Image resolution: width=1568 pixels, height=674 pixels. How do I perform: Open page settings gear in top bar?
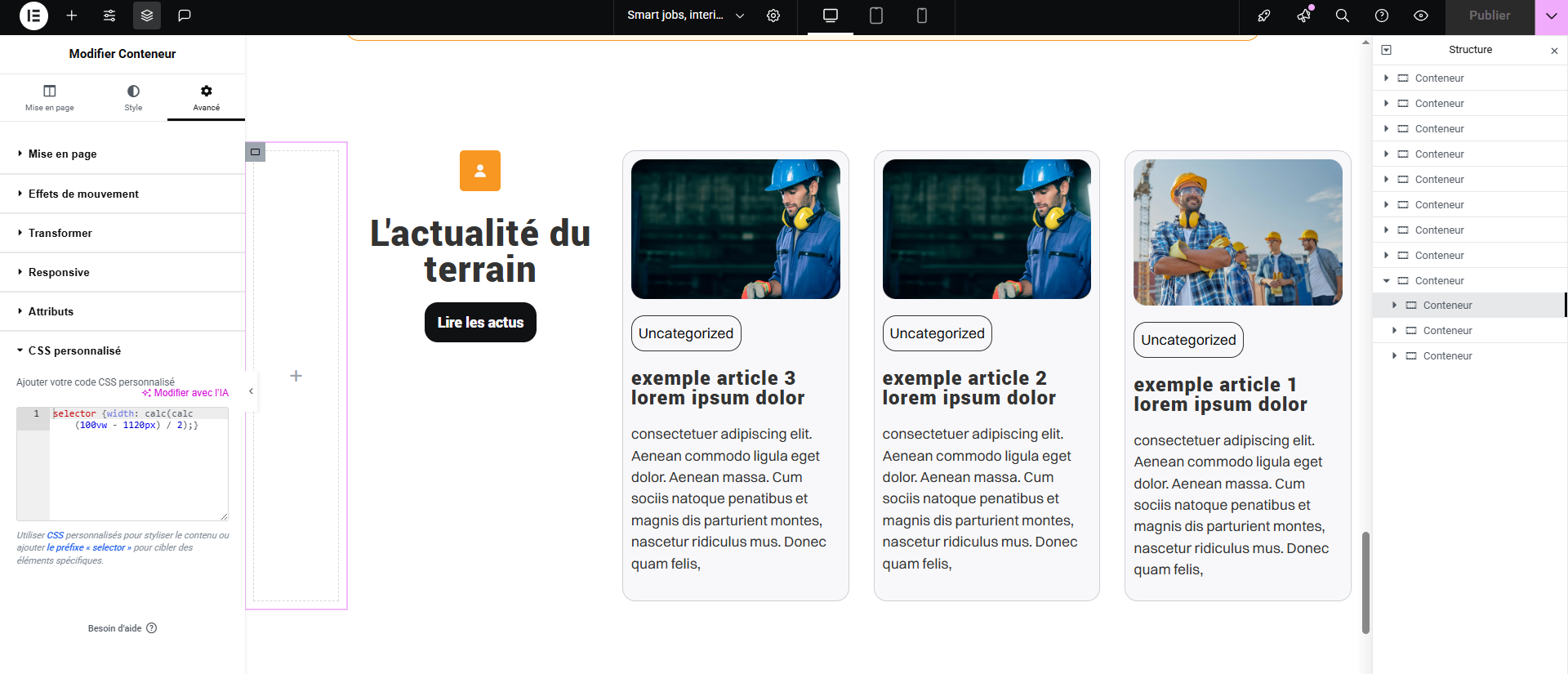(773, 16)
